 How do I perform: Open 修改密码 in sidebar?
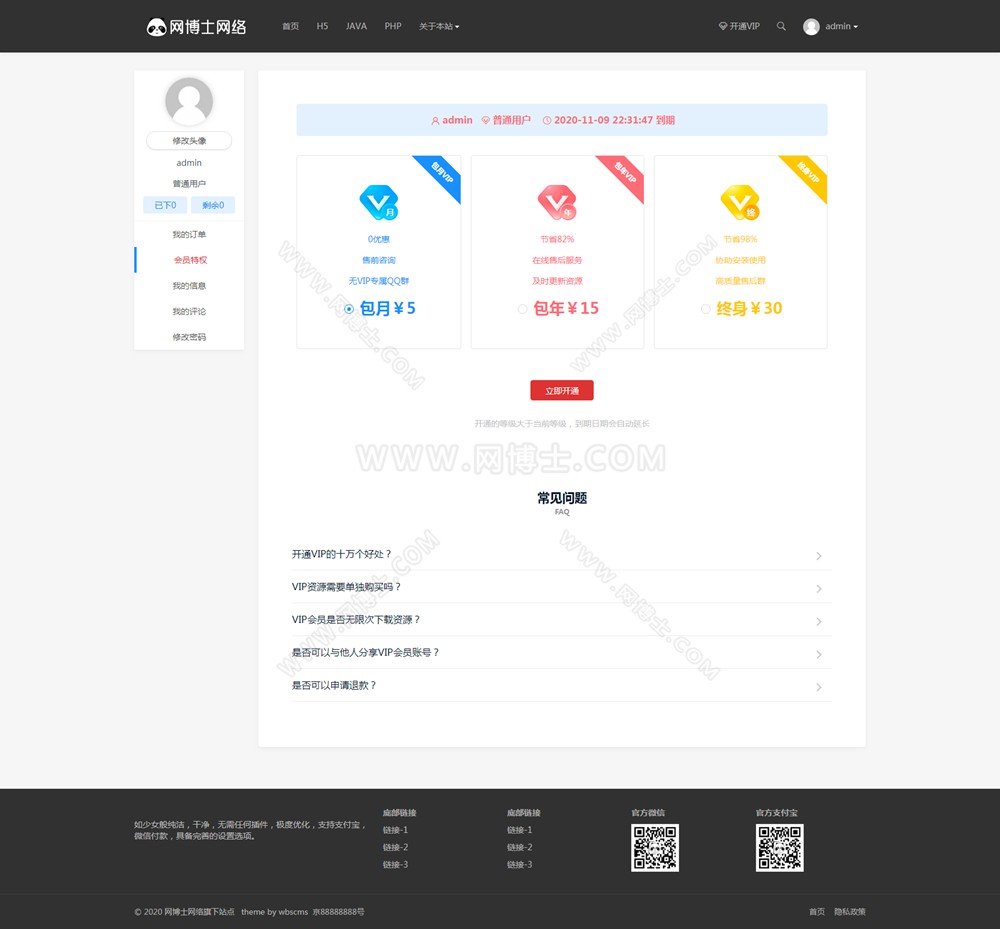point(189,337)
